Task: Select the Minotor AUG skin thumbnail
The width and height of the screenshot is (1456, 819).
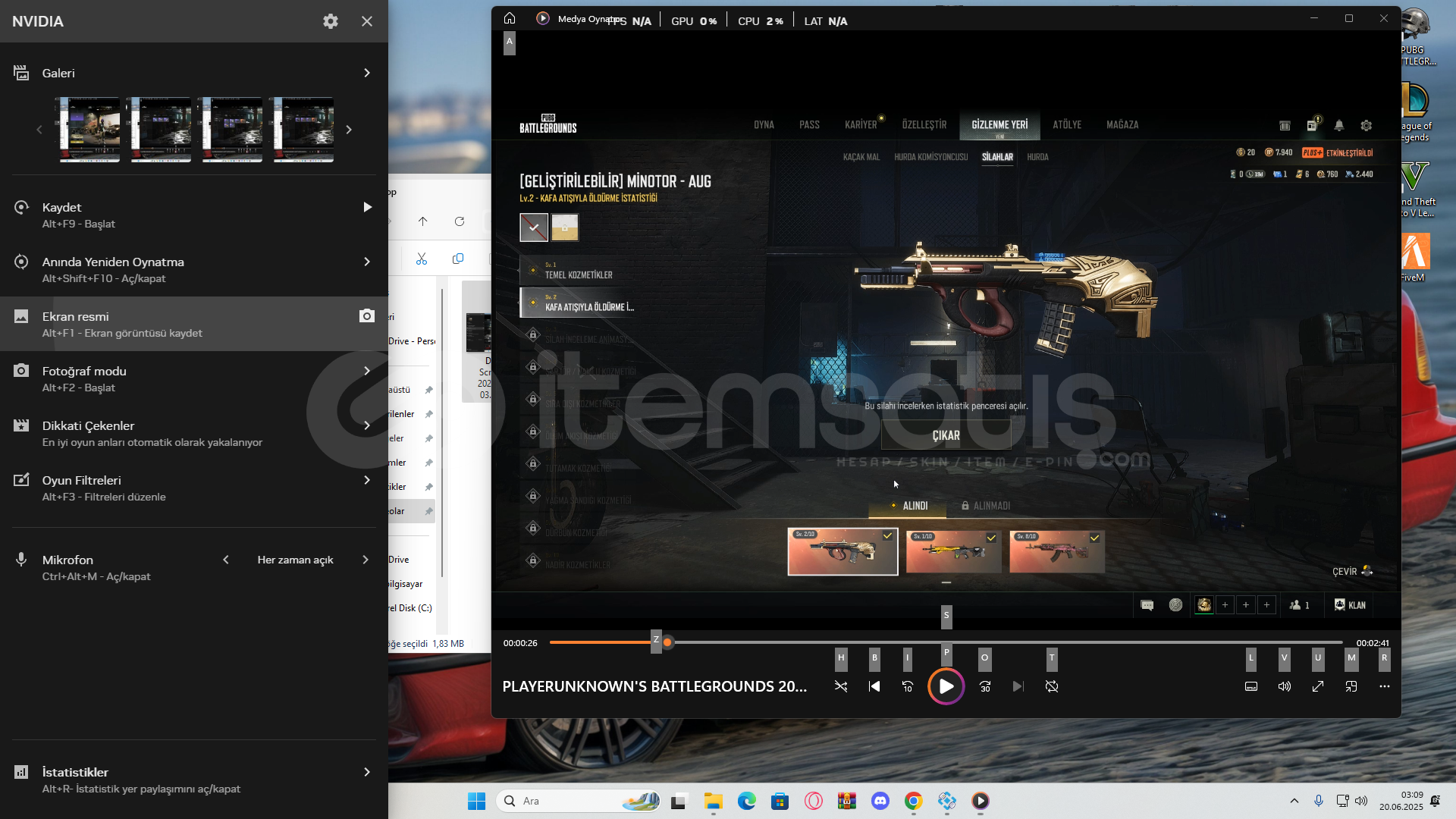Action: (843, 551)
